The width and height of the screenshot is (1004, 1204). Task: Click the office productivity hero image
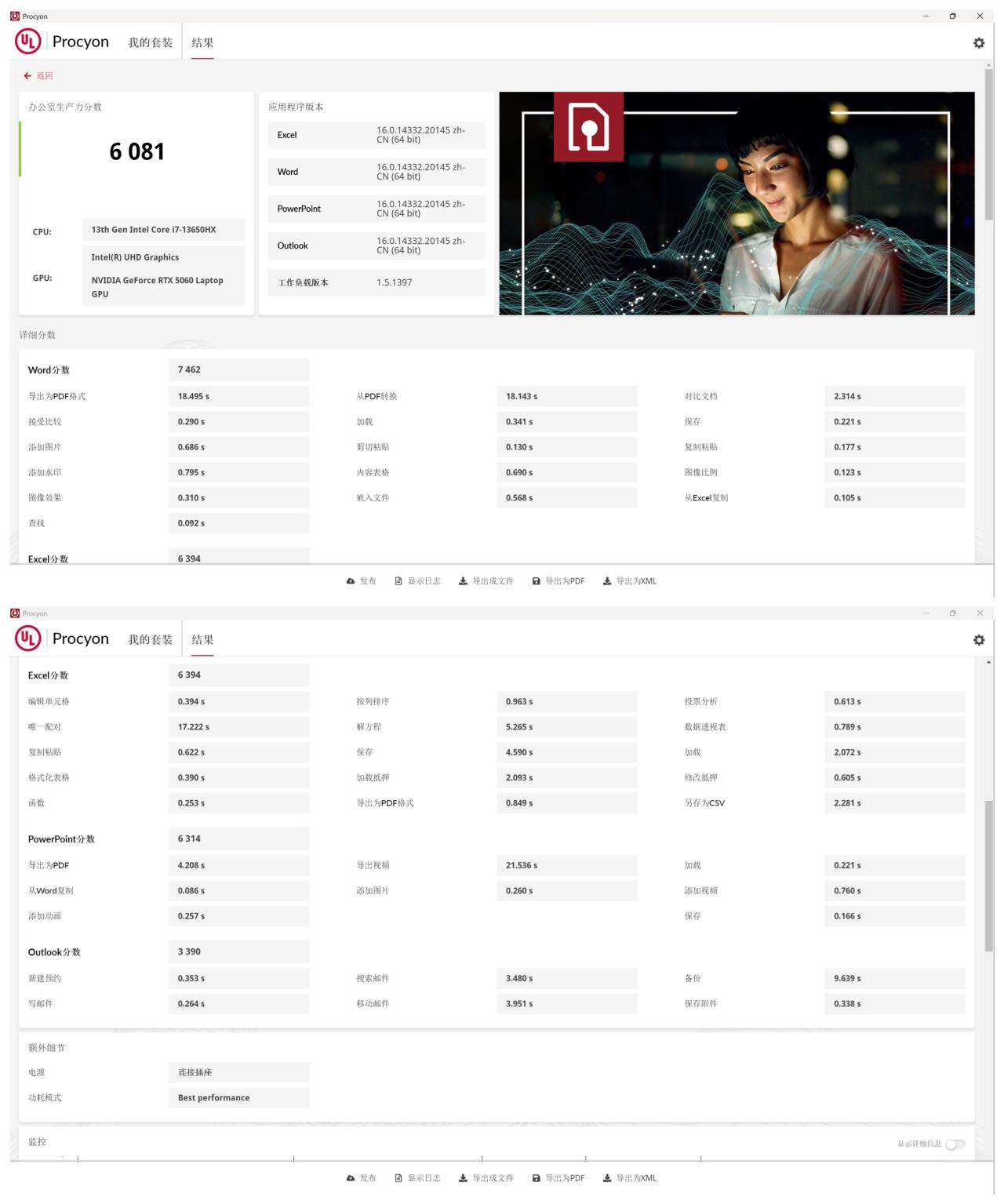click(737, 203)
